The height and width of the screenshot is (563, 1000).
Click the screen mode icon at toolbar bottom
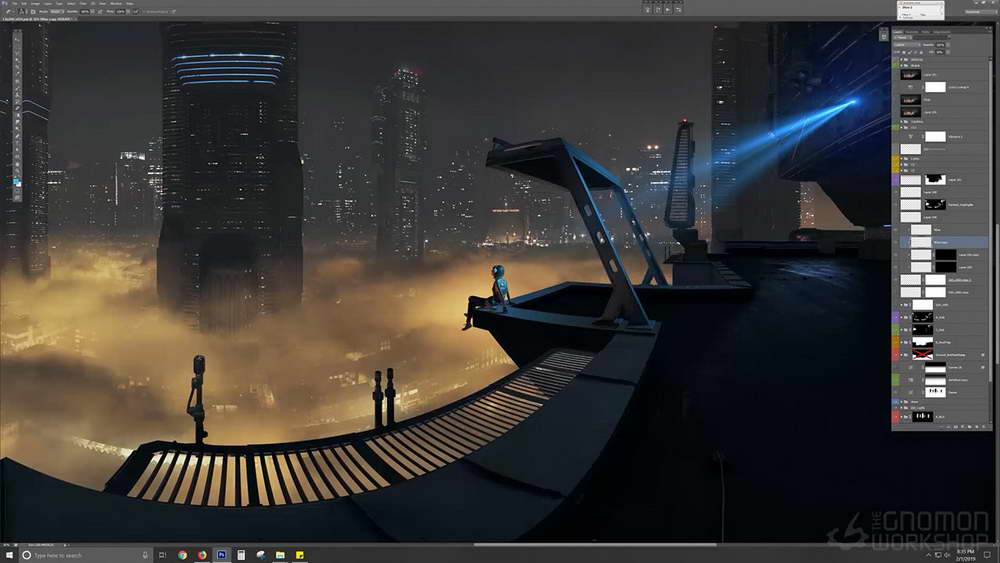(17, 198)
